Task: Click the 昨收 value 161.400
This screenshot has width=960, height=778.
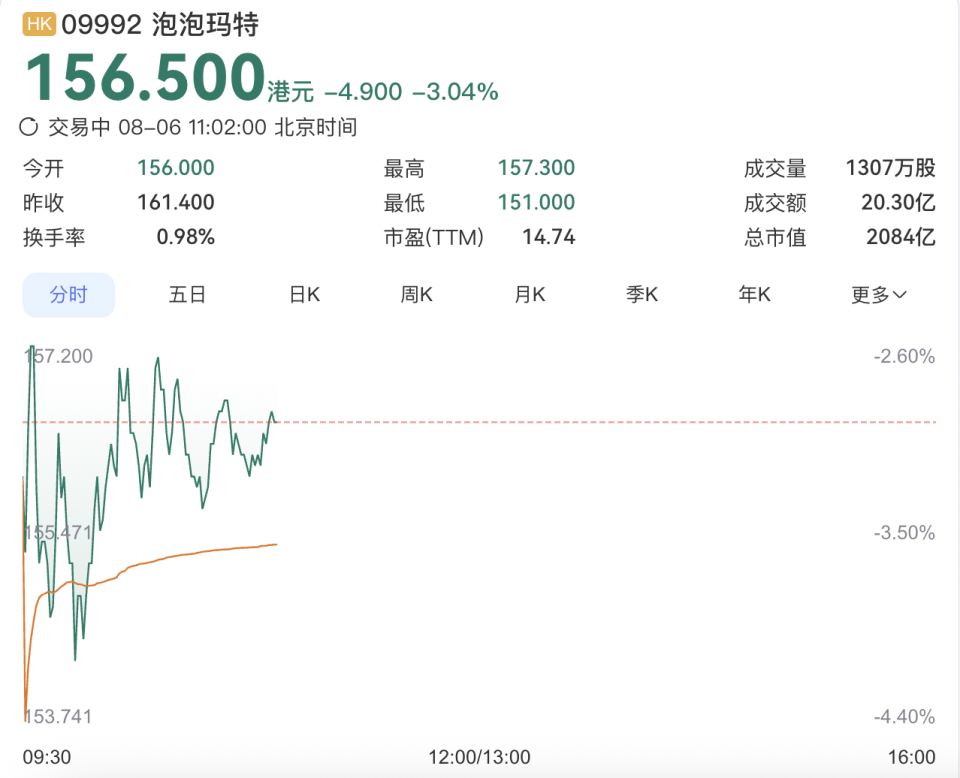Action: [x=176, y=203]
